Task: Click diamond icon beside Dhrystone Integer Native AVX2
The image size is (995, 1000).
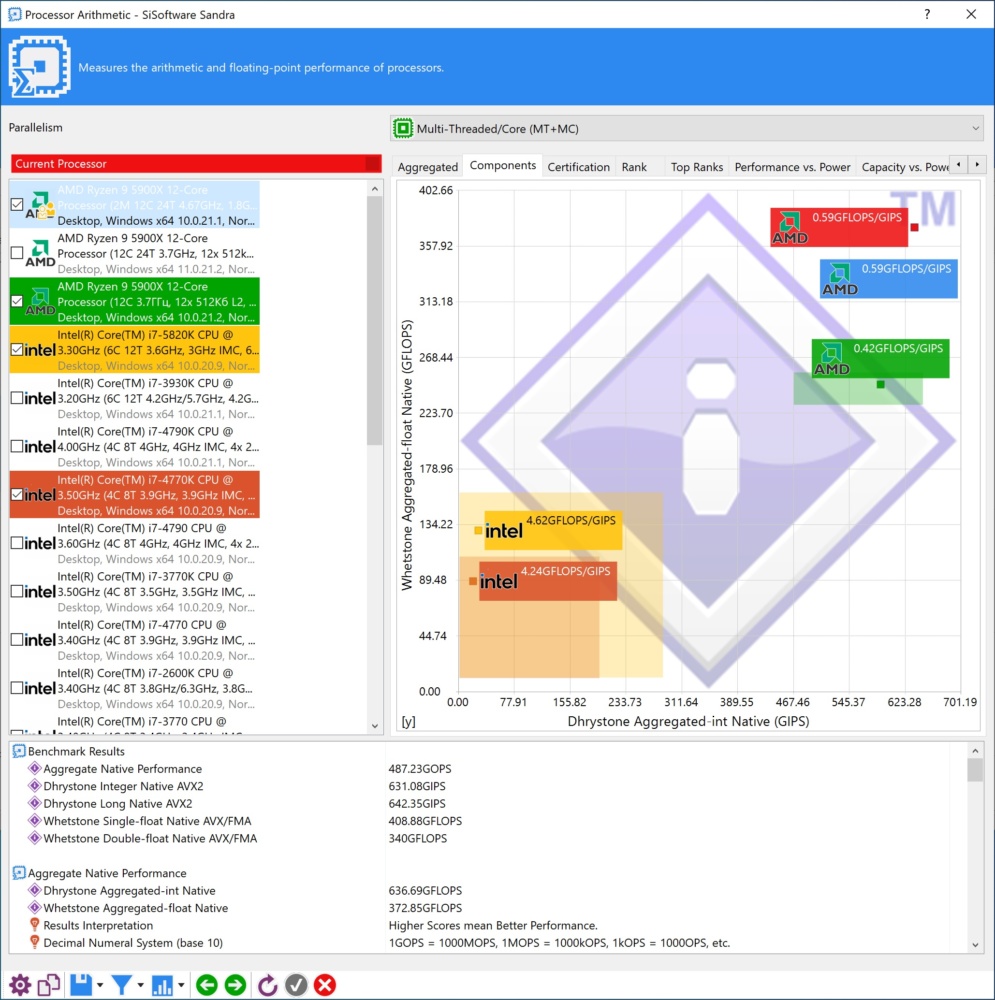Action: point(34,786)
